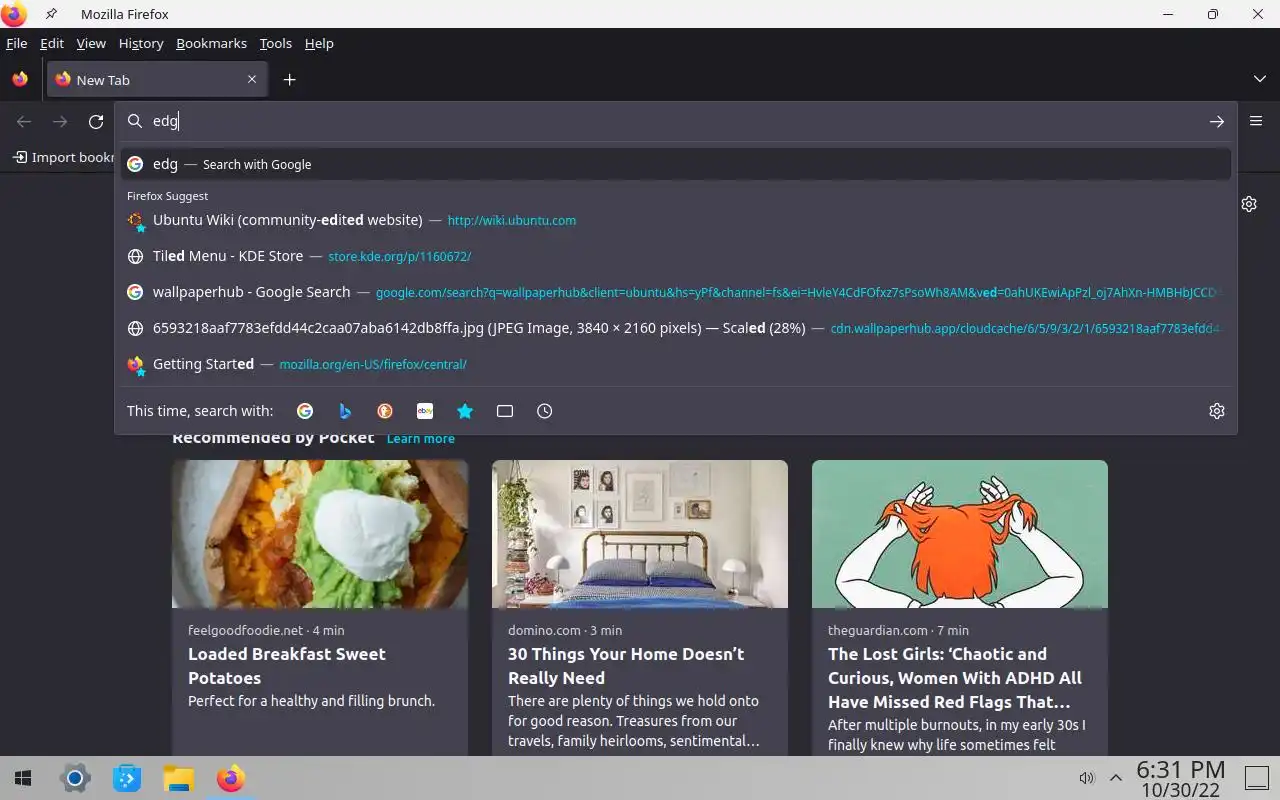The height and width of the screenshot is (800, 1280).
Task: Click Import bookmarks toolbar button
Action: (x=63, y=157)
